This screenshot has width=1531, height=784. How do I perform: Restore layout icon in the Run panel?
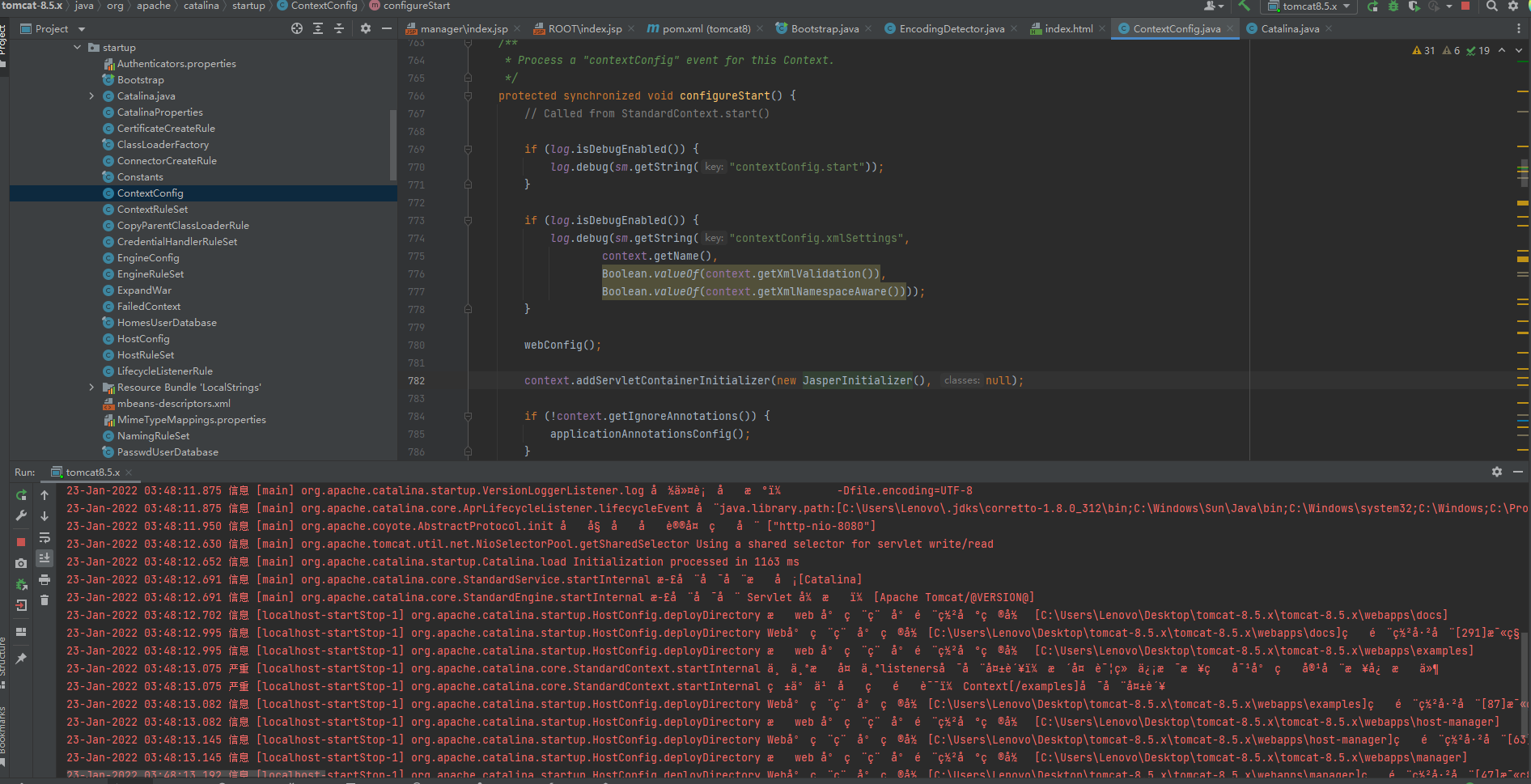click(x=21, y=631)
